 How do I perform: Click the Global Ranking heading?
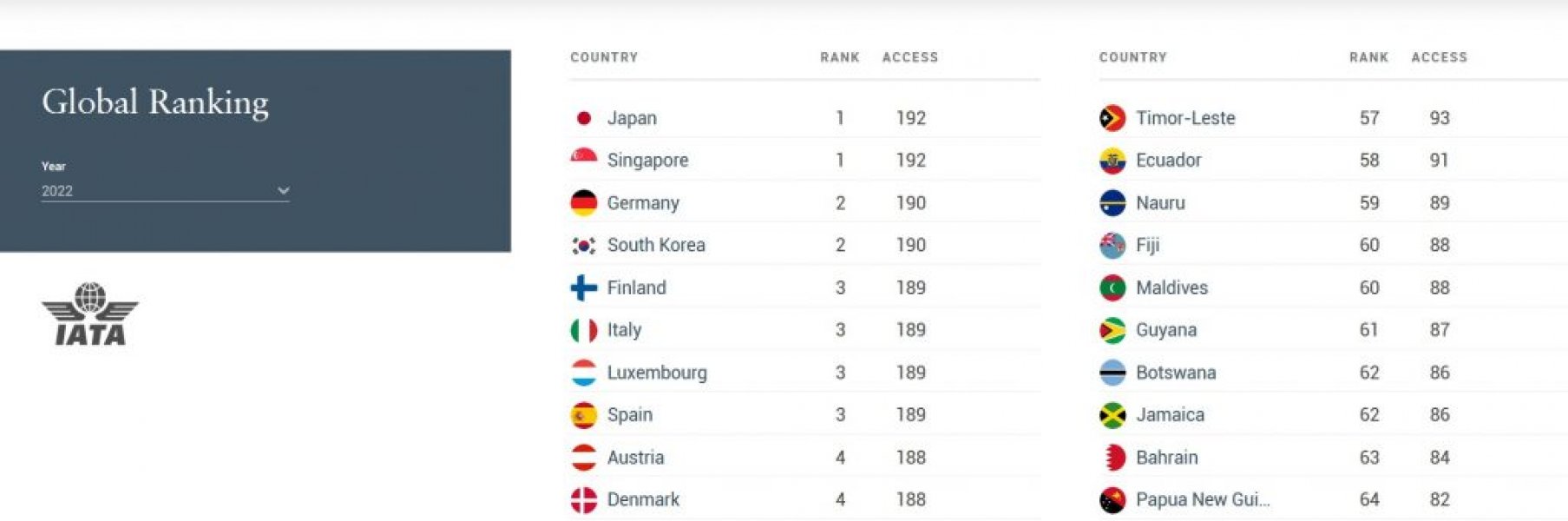click(155, 102)
